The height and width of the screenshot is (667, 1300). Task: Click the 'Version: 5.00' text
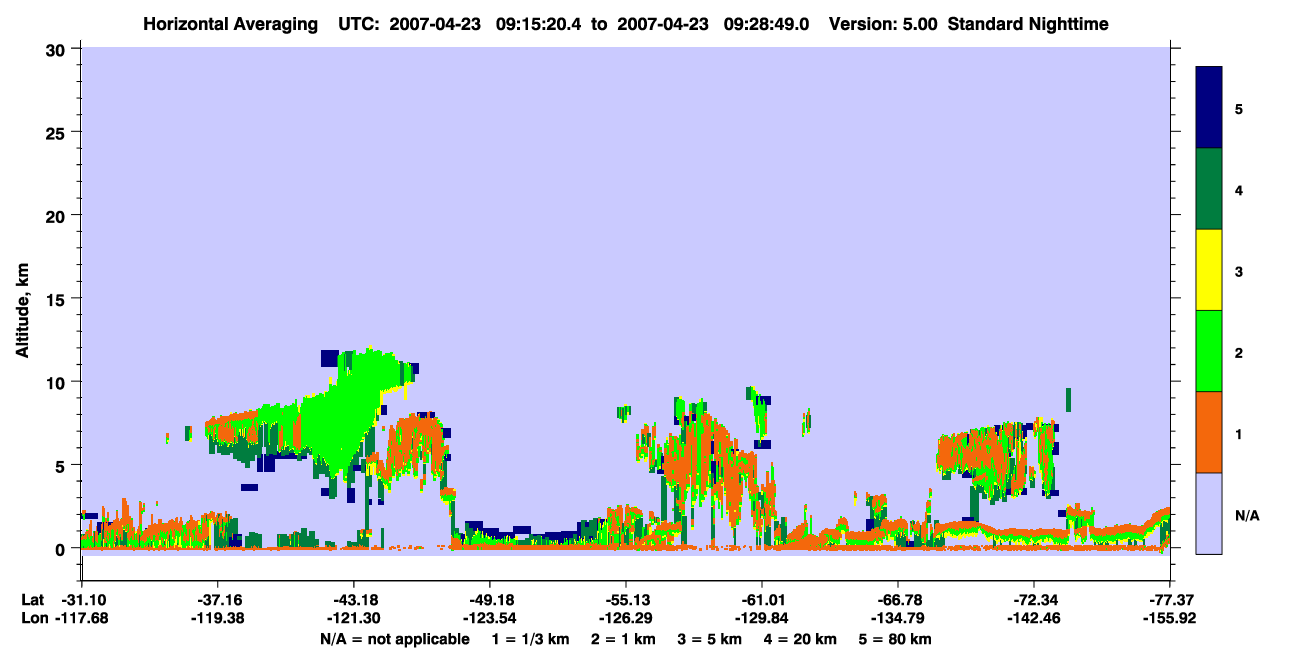881,23
